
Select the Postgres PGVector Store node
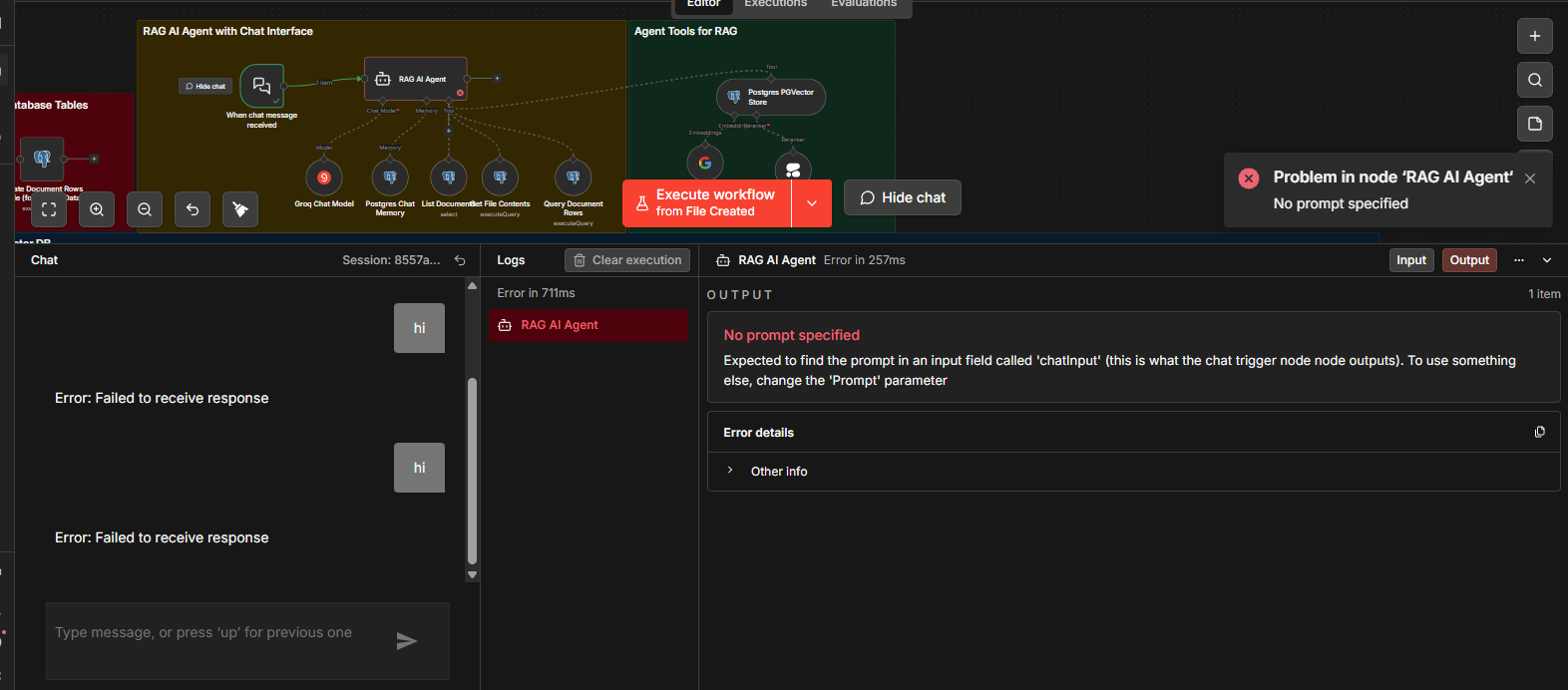coord(771,97)
